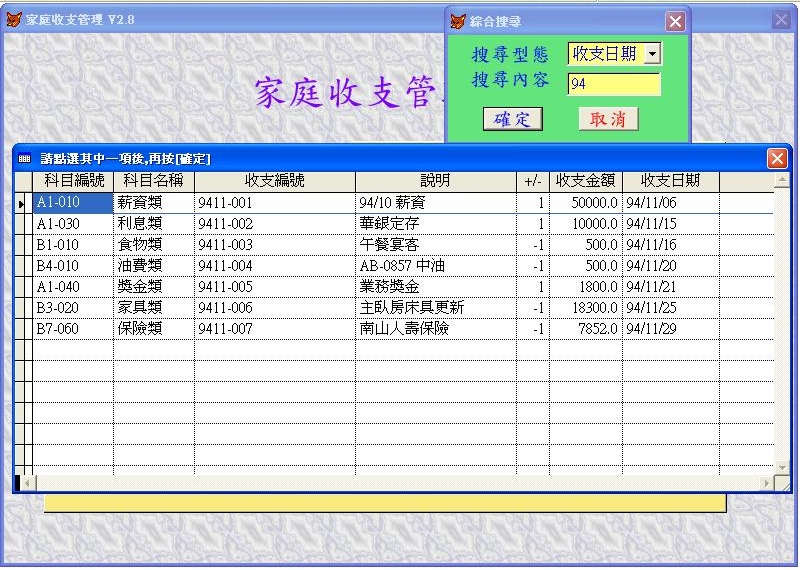Image resolution: width=800 pixels, height=570 pixels.
Task: Click the 說明 column header
Action: point(436,181)
